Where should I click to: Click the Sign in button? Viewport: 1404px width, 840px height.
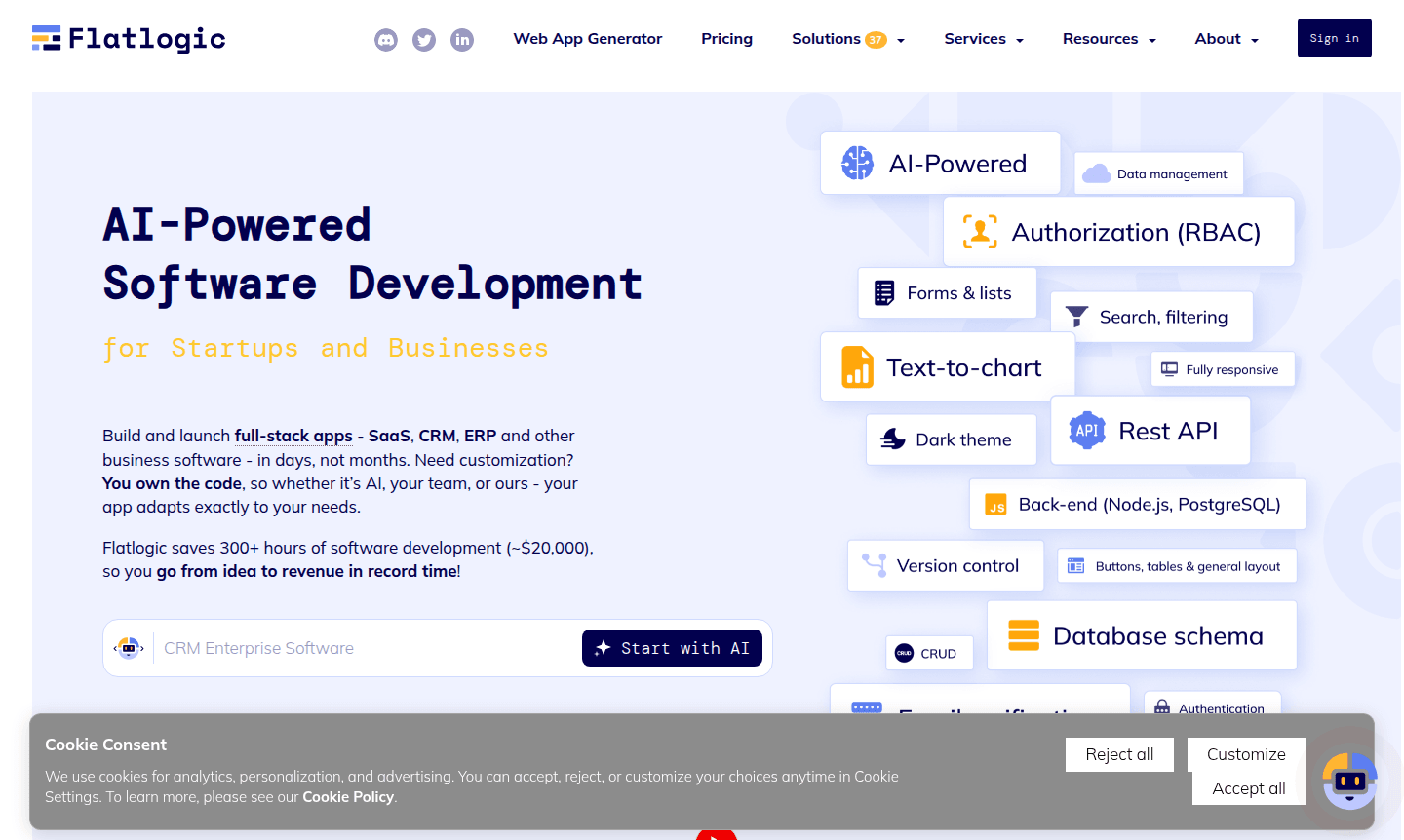pyautogui.click(x=1334, y=37)
